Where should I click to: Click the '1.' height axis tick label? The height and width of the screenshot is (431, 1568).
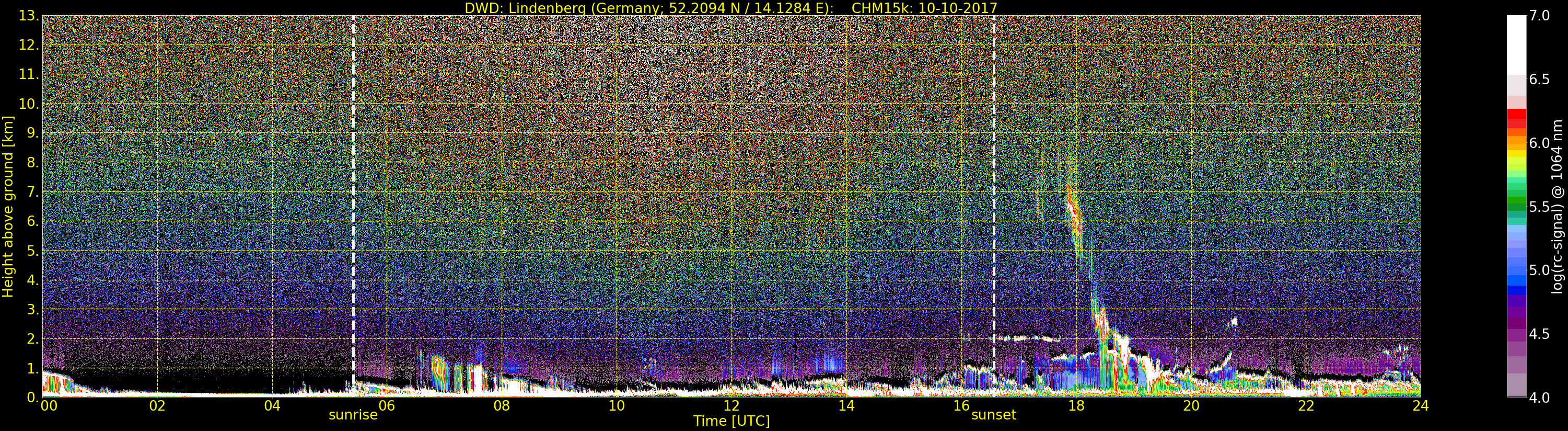pyautogui.click(x=33, y=368)
